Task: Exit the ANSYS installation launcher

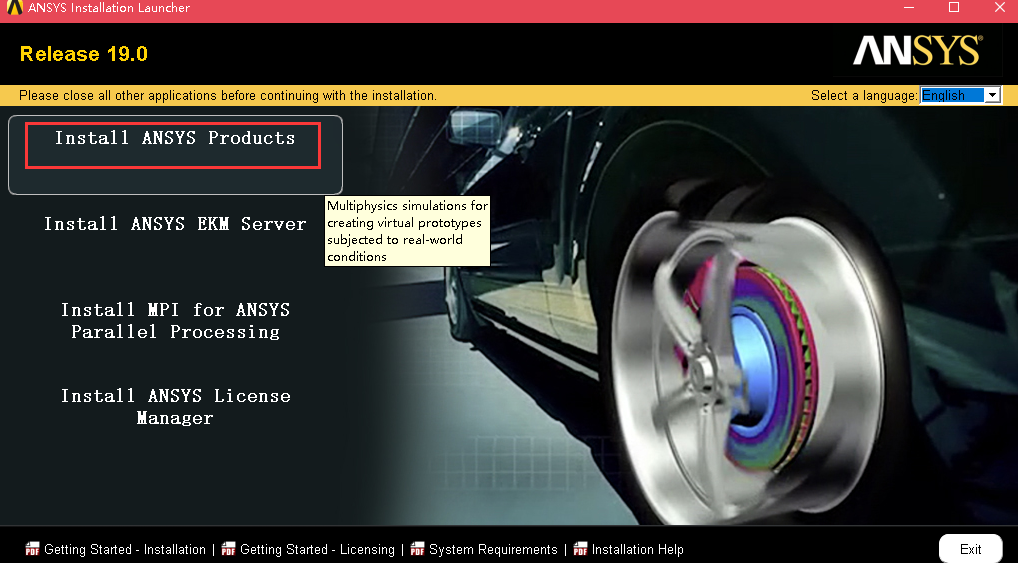Action: 971,549
